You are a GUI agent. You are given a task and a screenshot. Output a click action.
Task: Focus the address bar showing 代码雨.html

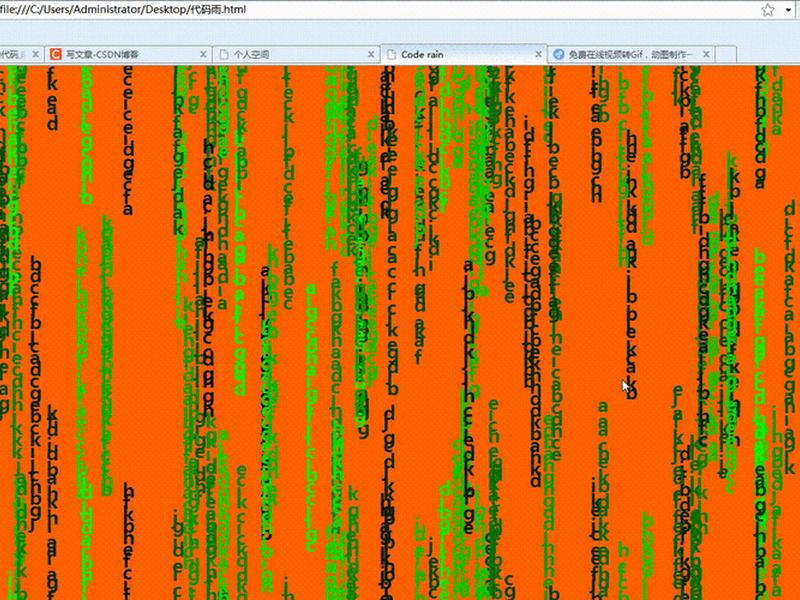[x=378, y=10]
